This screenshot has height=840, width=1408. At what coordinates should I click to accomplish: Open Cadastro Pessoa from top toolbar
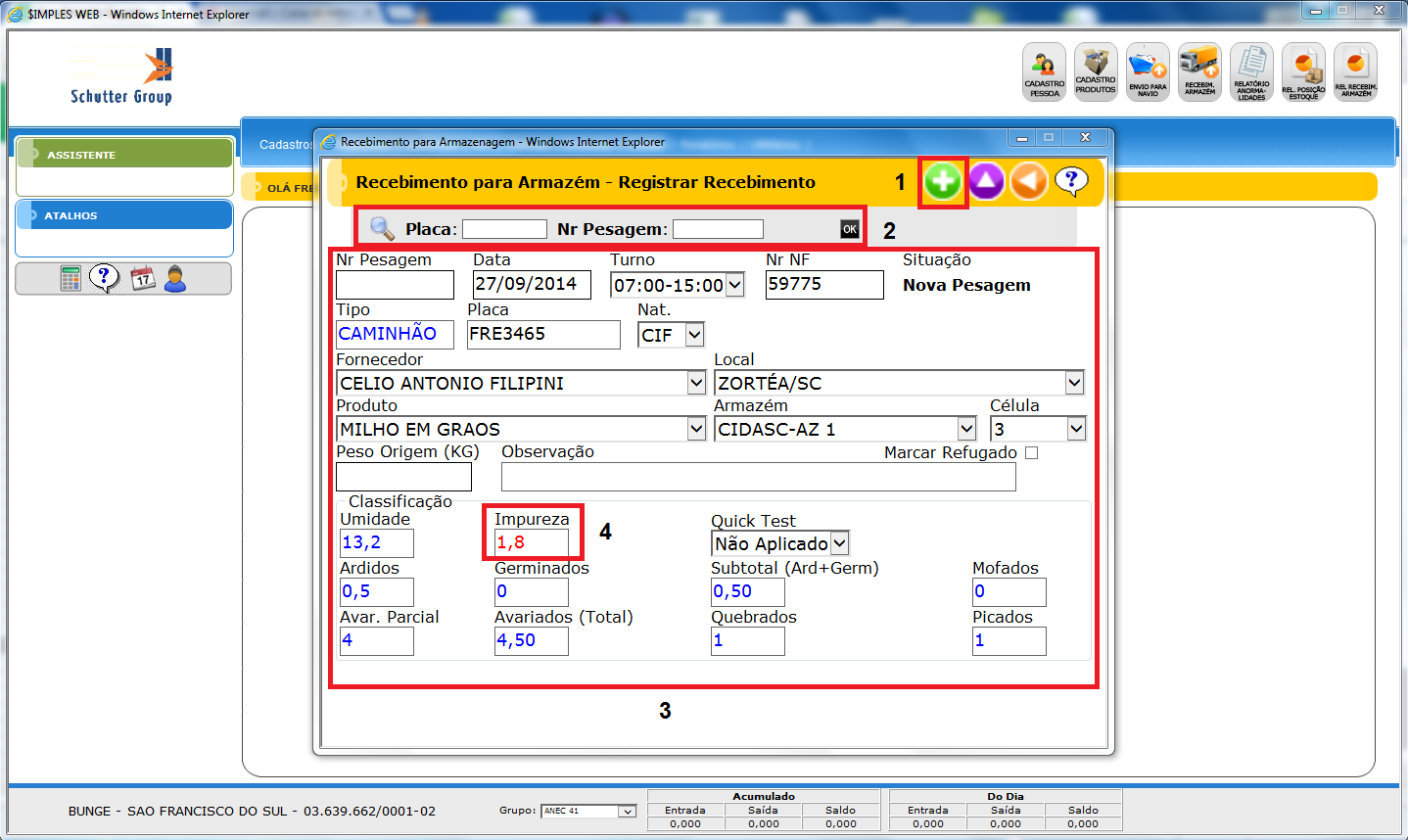[1044, 71]
